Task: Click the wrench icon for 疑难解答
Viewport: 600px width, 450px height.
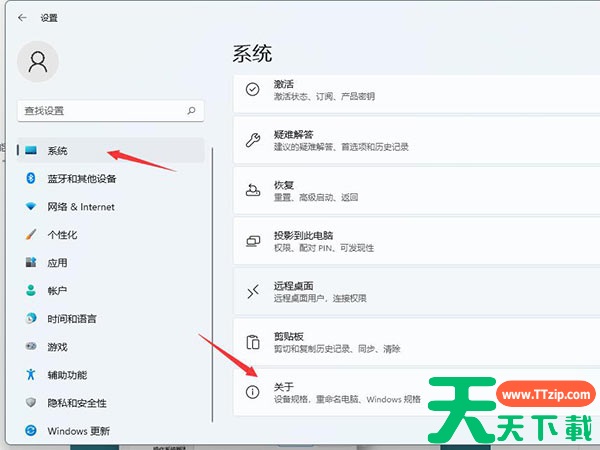Action: (x=253, y=140)
